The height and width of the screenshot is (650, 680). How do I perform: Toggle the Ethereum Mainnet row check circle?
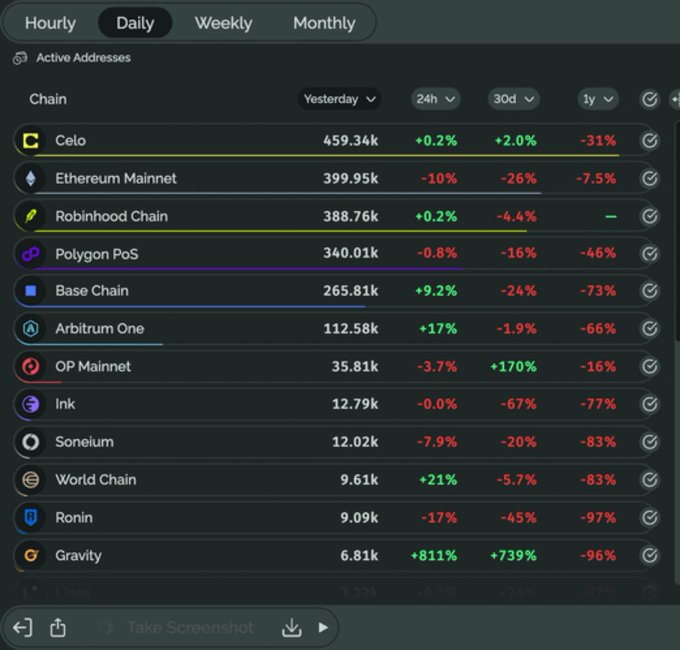[649, 178]
